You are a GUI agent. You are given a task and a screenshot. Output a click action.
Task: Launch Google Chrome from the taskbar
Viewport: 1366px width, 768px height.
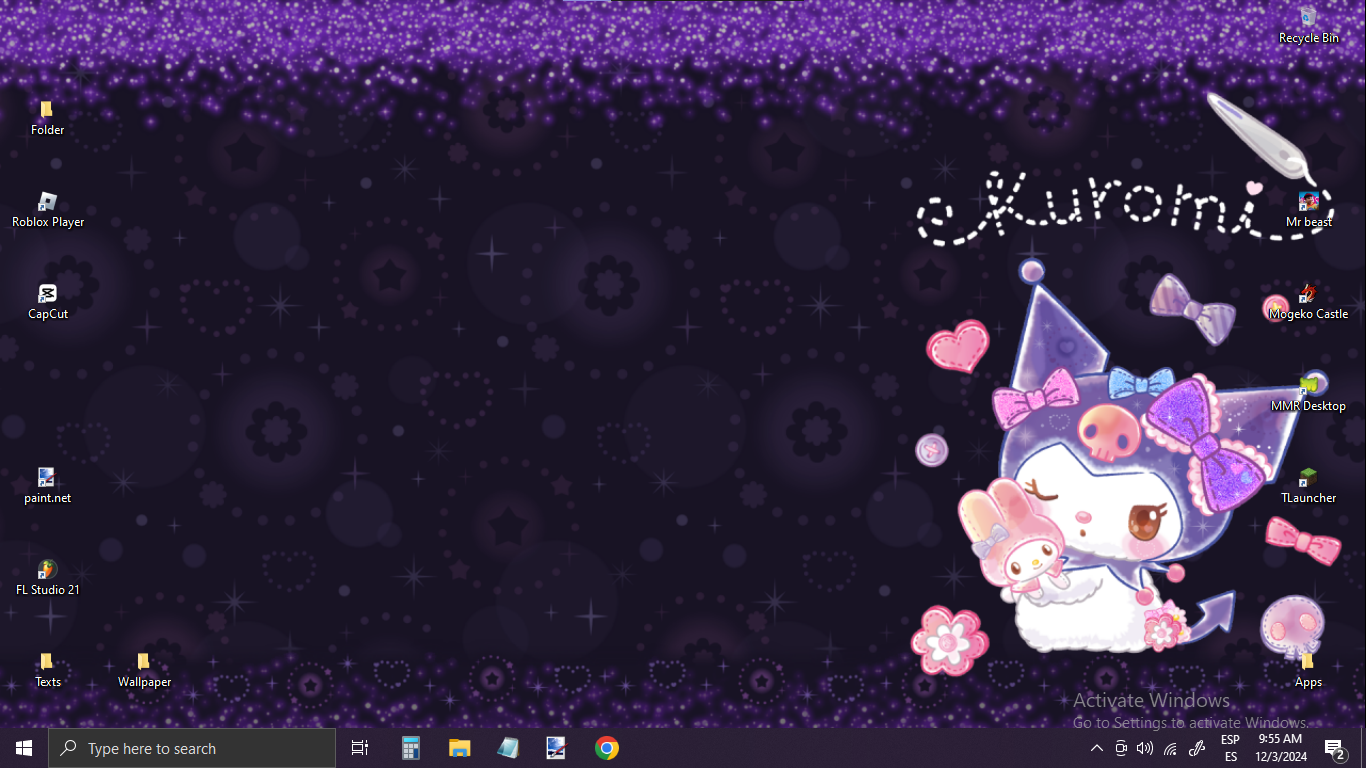(x=606, y=748)
